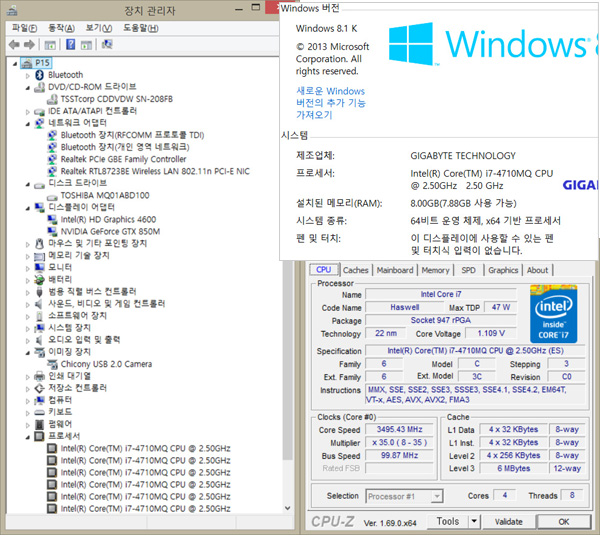This screenshot has width=600, height=538.
Task: Select the 소프트웨어 장치 category icon
Action: click(39, 316)
